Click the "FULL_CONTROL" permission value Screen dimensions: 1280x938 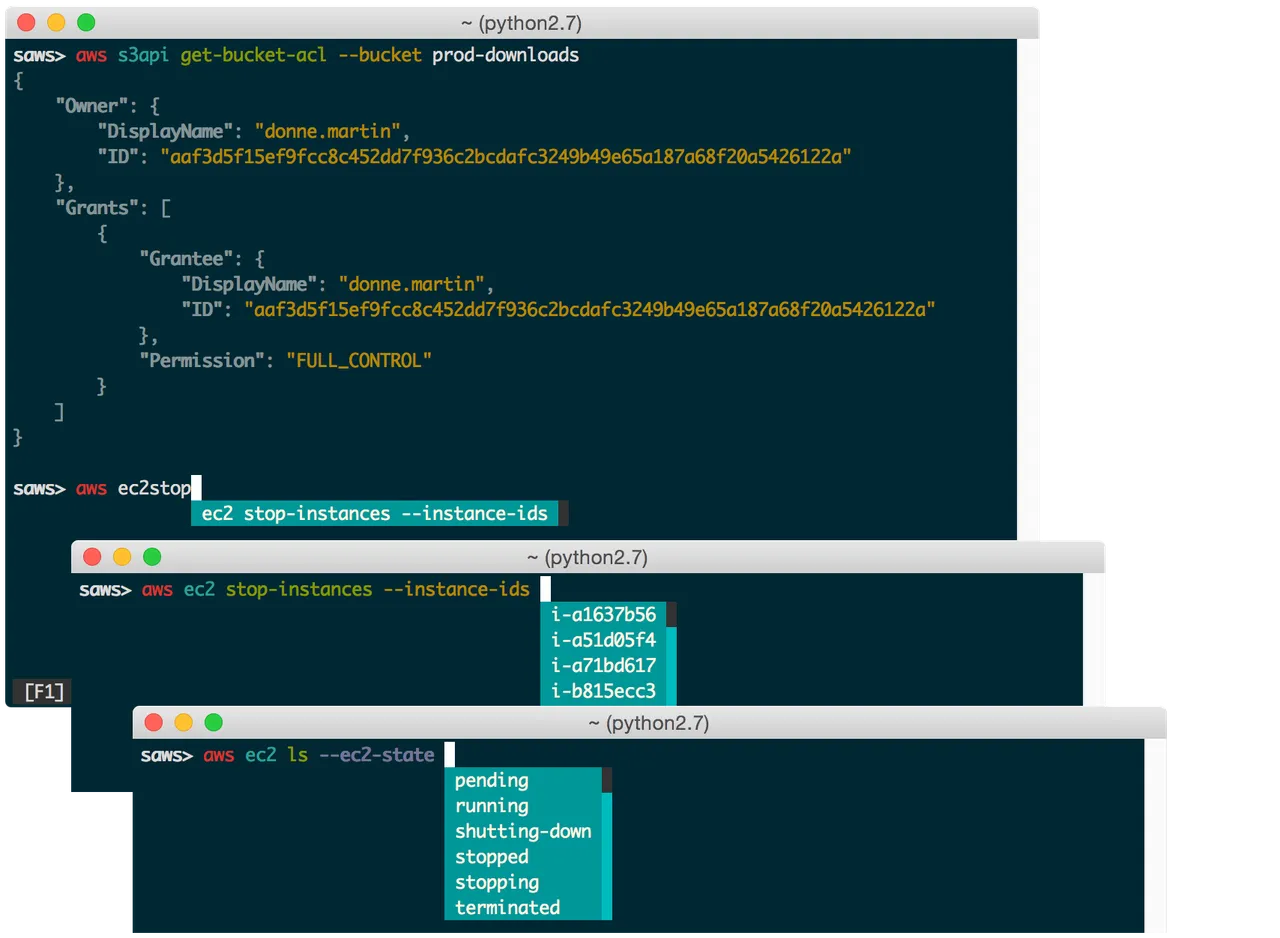pos(359,360)
